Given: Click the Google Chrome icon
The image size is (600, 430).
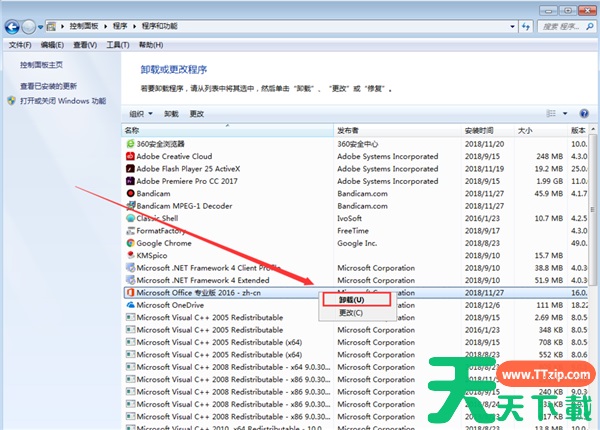Looking at the screenshot, I should pos(130,243).
